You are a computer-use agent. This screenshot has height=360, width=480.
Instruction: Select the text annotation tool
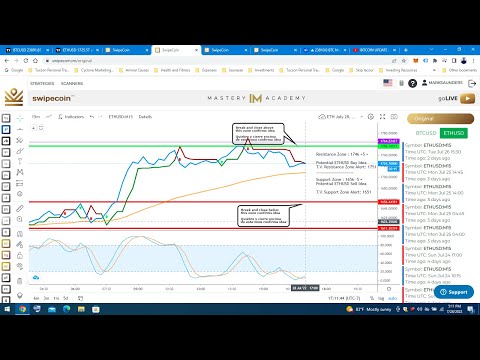[x=20, y=162]
